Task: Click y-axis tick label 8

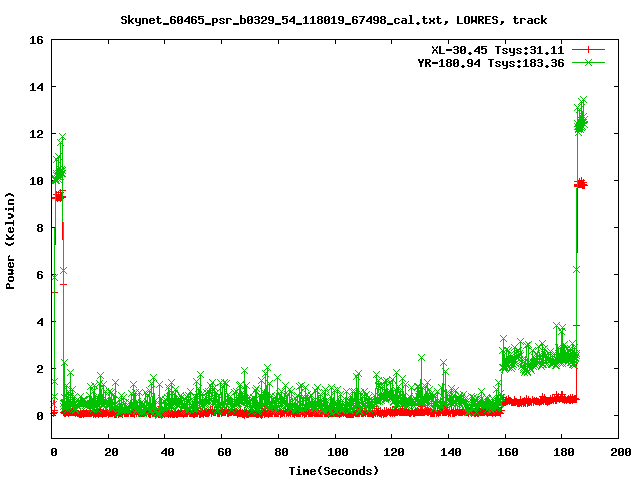Action: click(x=40, y=228)
